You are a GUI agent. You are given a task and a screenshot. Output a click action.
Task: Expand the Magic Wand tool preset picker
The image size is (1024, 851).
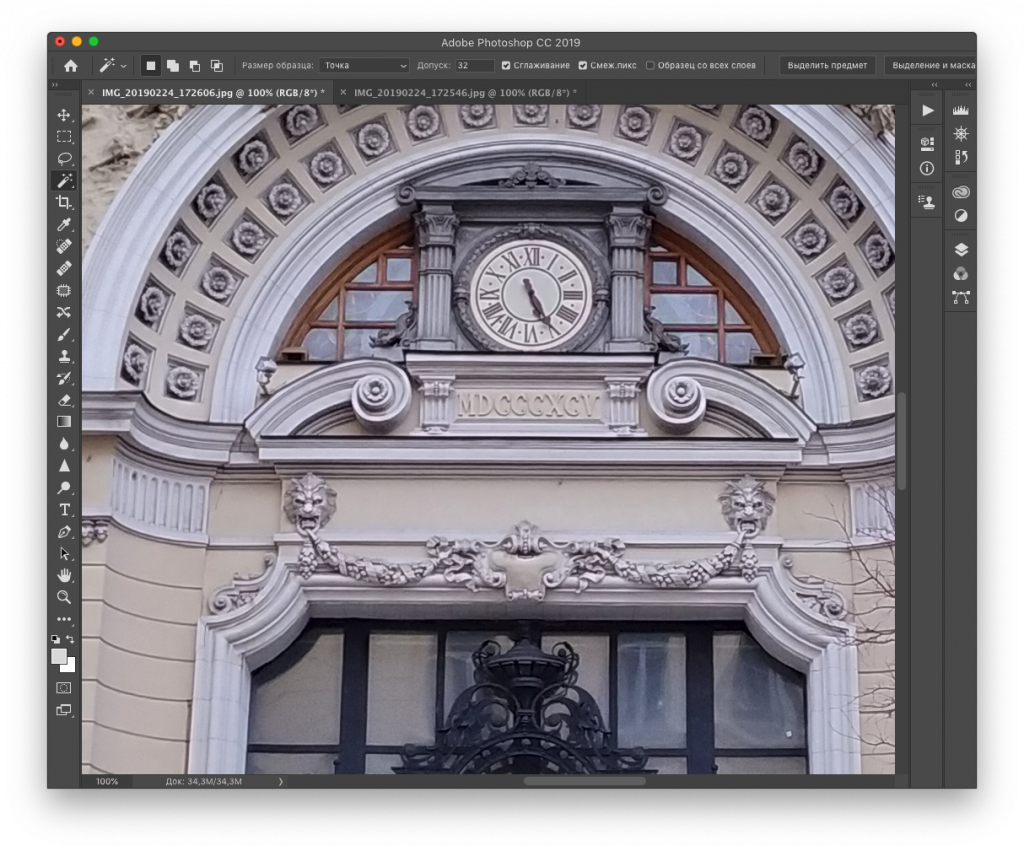tap(124, 66)
